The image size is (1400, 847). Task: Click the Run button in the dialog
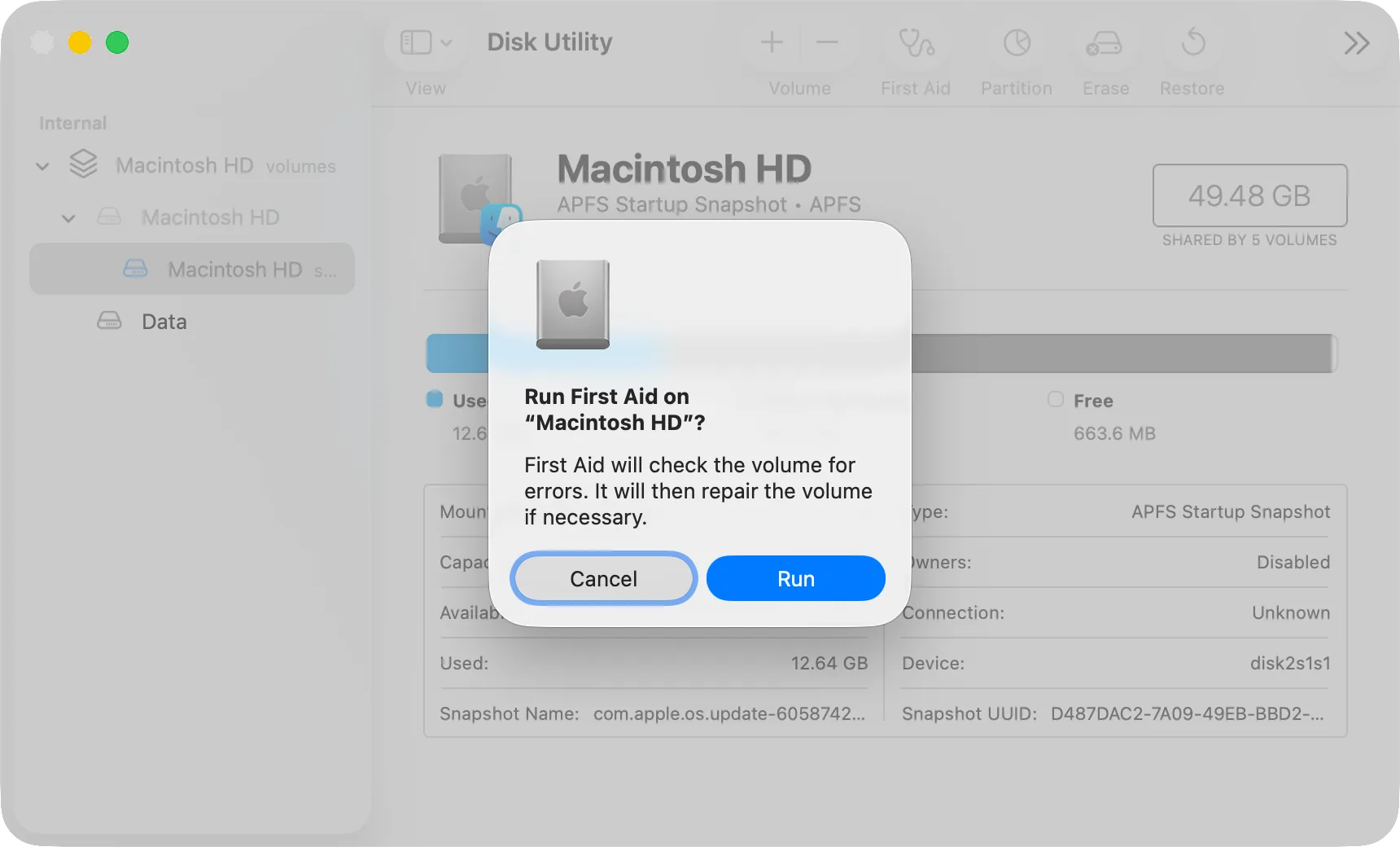[x=795, y=578]
